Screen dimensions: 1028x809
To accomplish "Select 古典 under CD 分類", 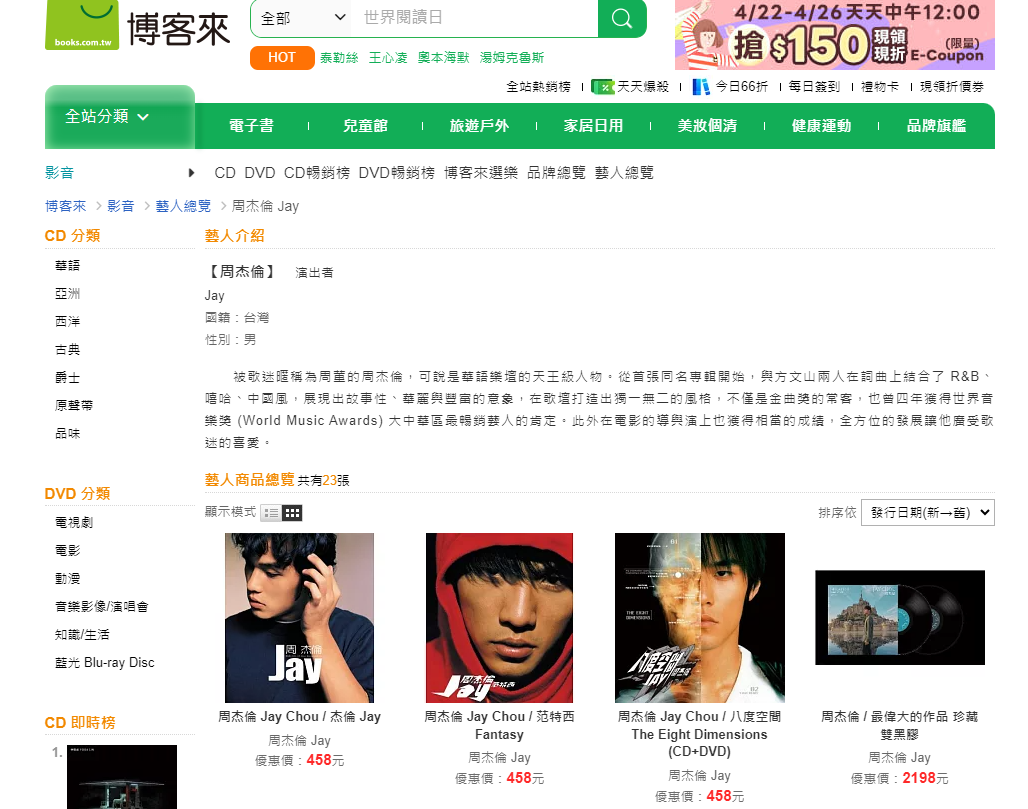I will click(x=68, y=349).
